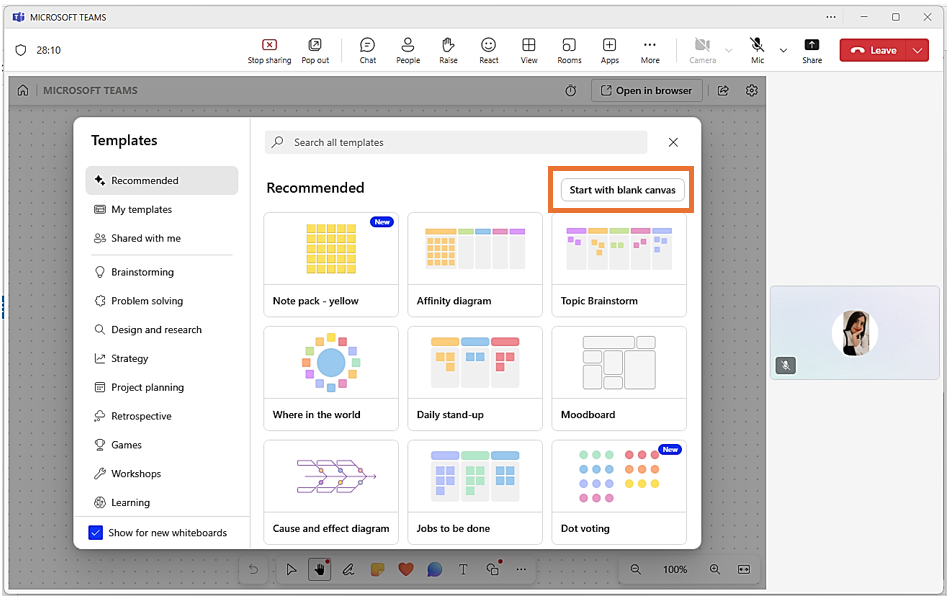
Task: Open whiteboard settings gear
Action: [x=752, y=91]
